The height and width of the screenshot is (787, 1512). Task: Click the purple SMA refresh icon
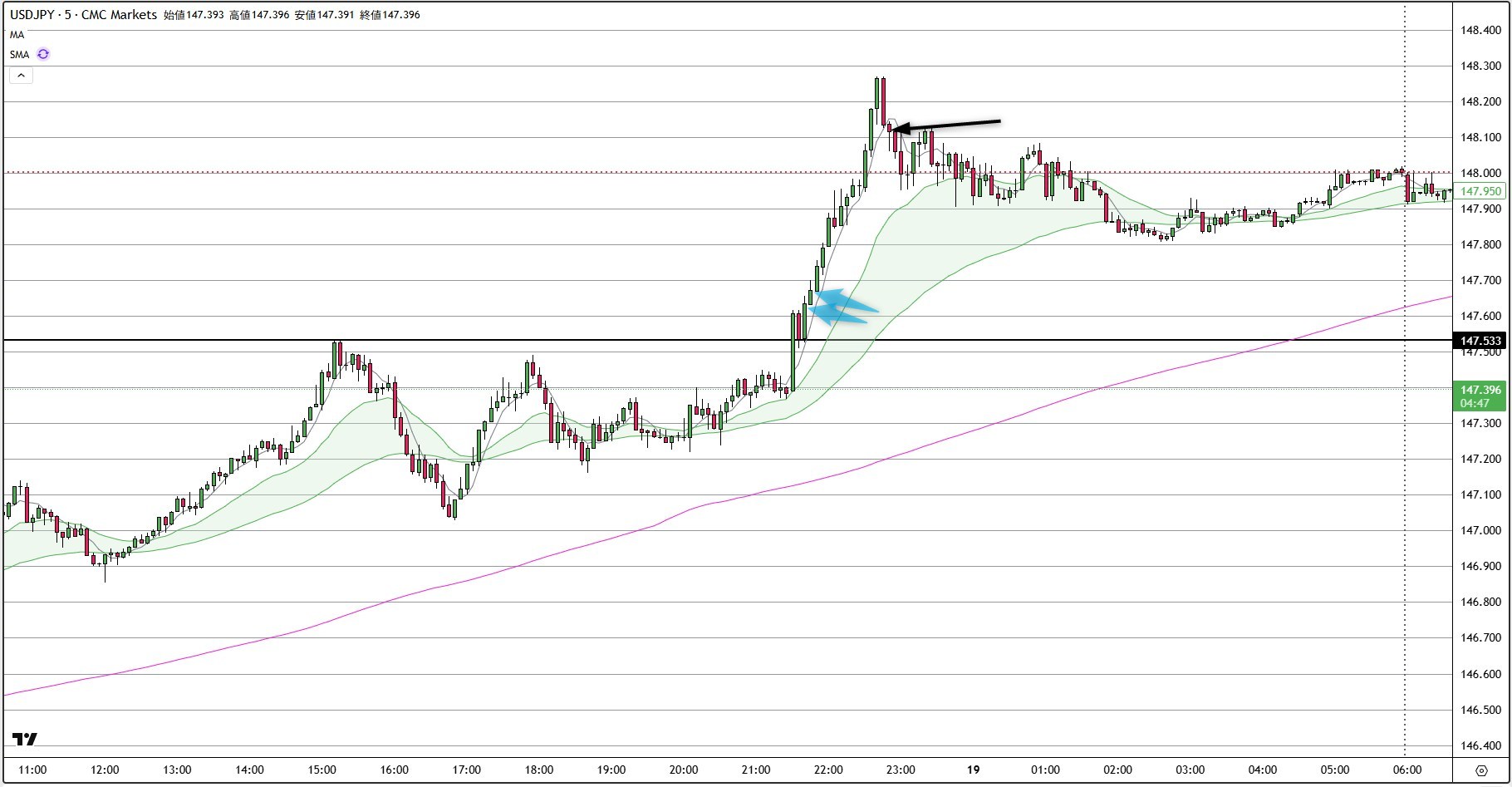tap(43, 54)
